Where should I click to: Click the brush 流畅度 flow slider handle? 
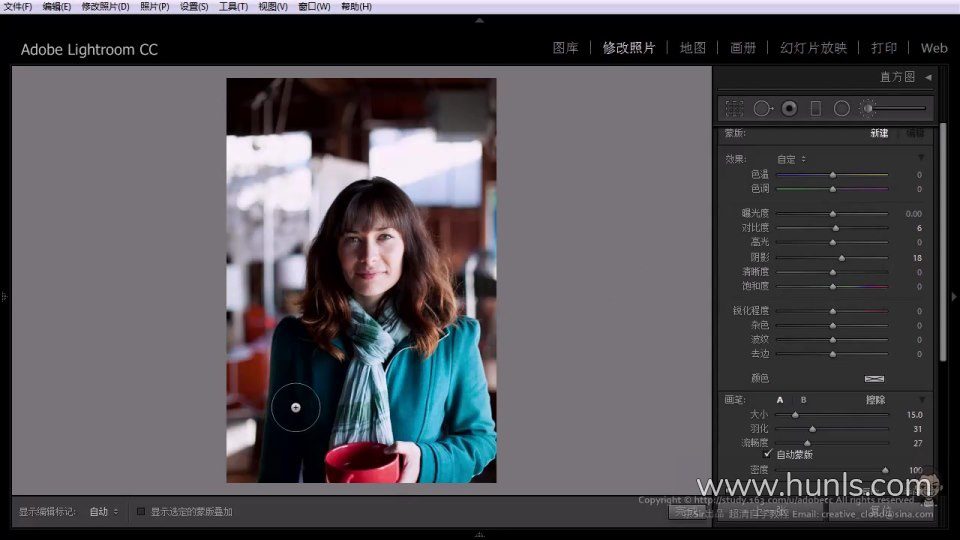click(807, 443)
